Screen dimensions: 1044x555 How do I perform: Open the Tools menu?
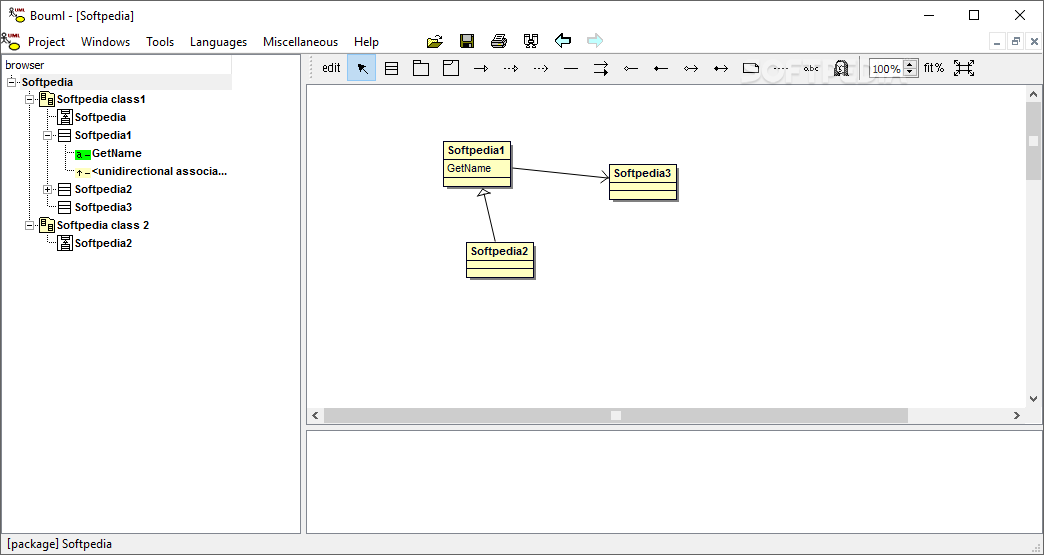click(160, 41)
